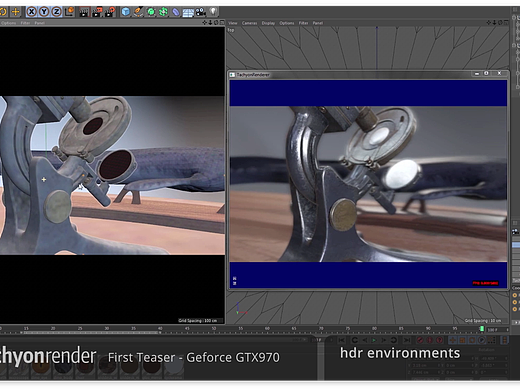The image size is (520, 390).
Task: Click the recent tool plus icon
Action: pos(15,12)
